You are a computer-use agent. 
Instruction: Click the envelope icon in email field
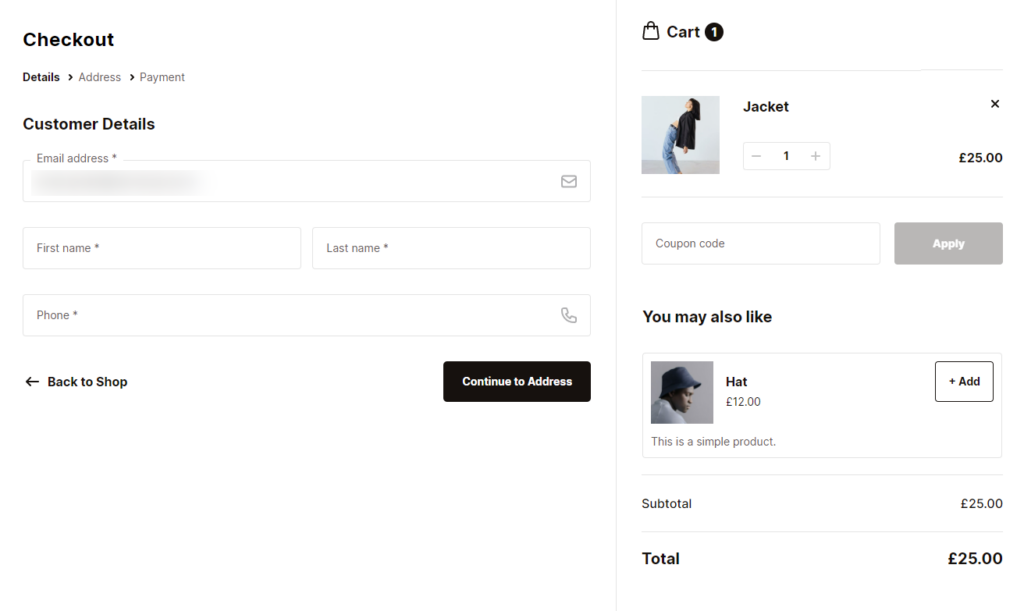pos(568,182)
